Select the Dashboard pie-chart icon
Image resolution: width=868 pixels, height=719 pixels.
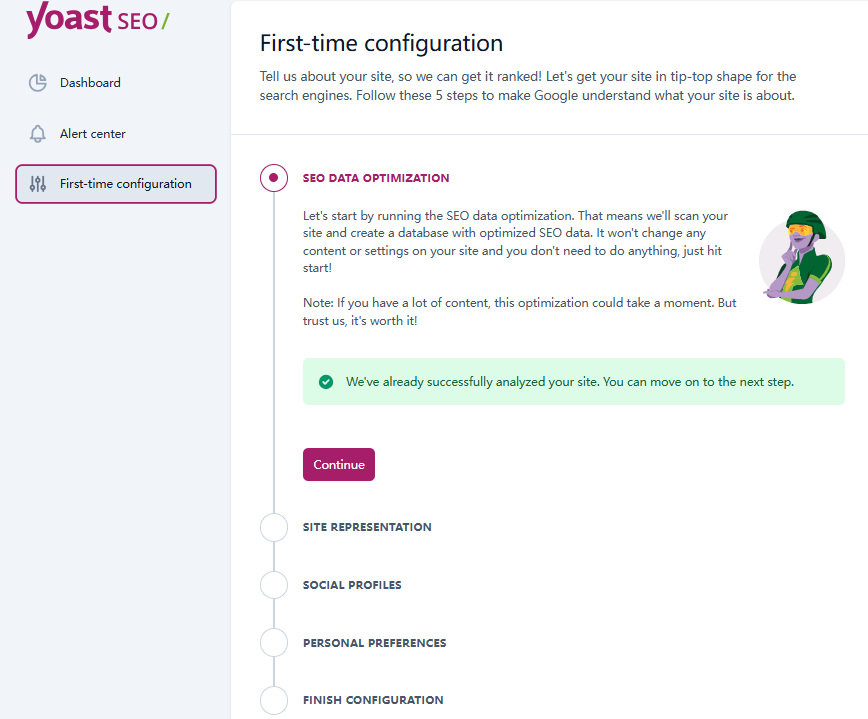tap(37, 83)
